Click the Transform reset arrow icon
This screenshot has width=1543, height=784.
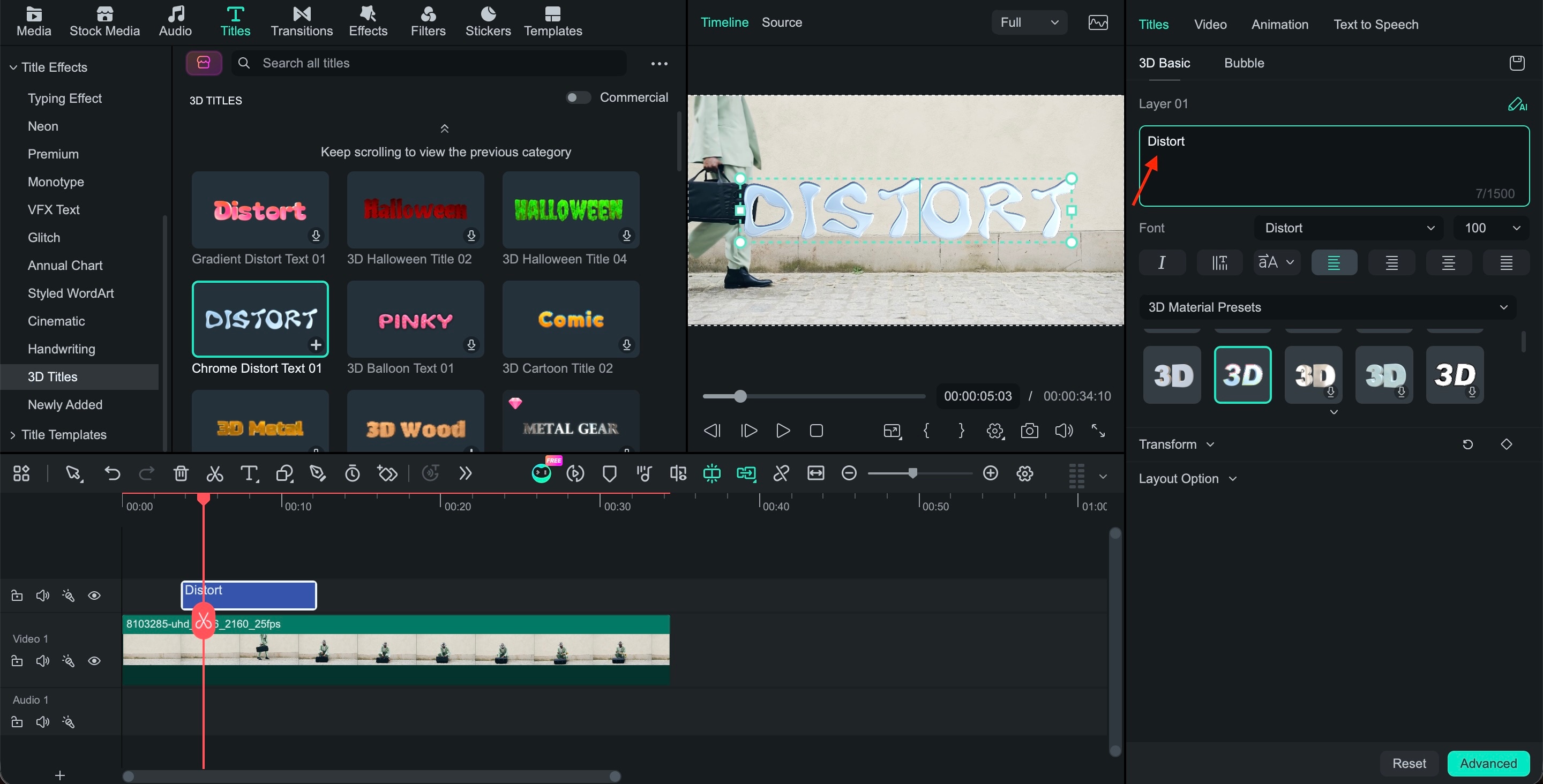[1467, 444]
